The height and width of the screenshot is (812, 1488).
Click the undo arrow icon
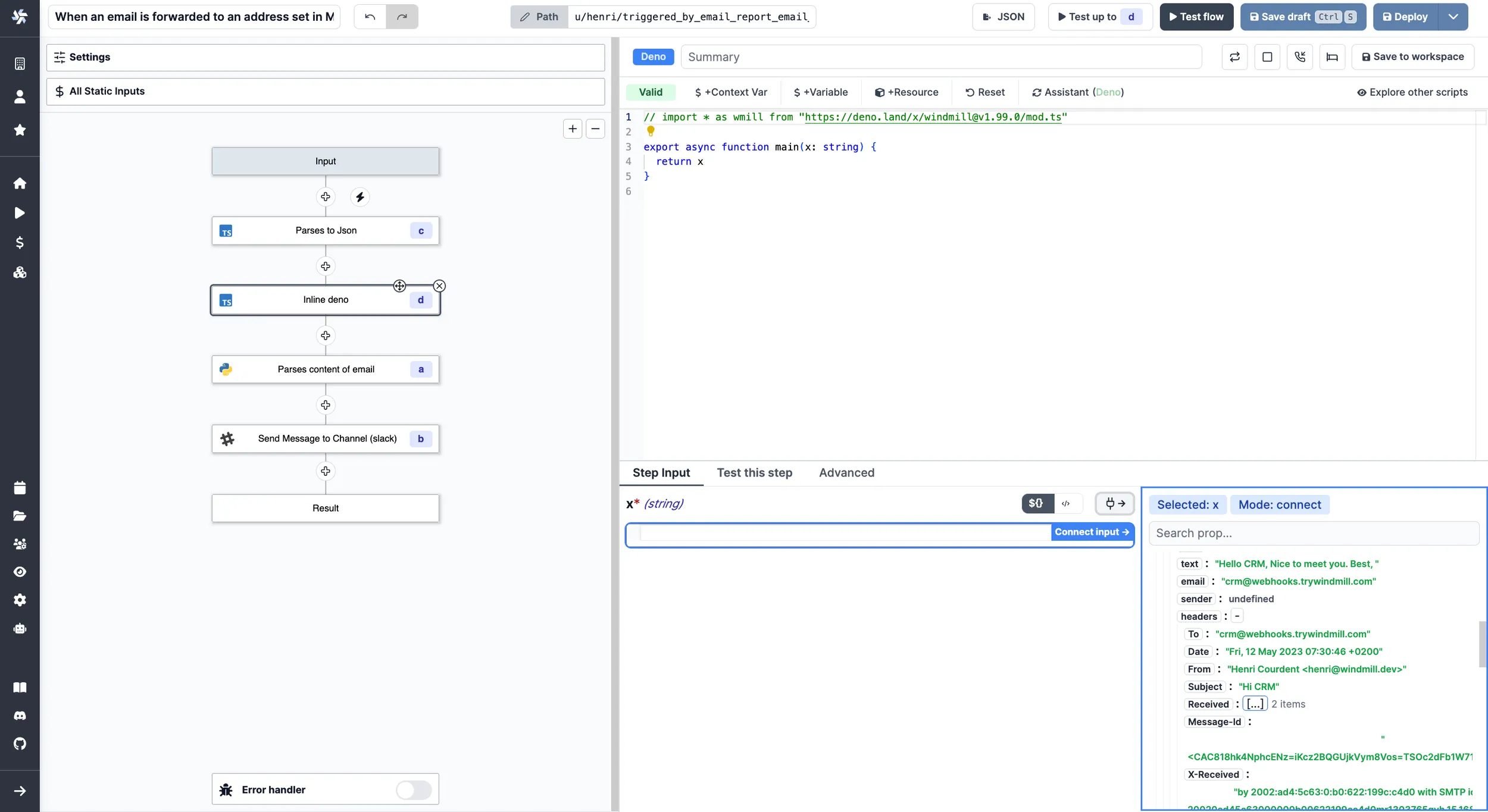pyautogui.click(x=368, y=16)
